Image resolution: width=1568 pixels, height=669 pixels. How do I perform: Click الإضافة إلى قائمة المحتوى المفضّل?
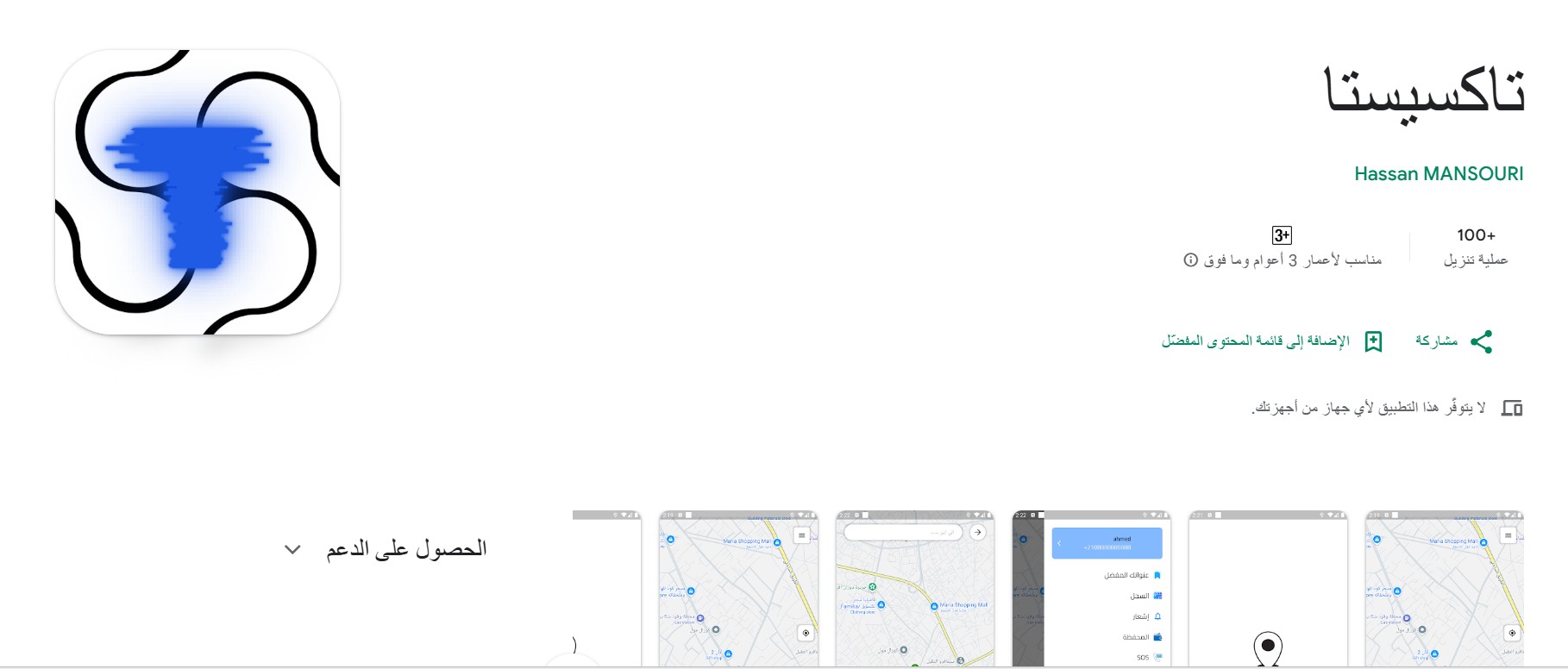pyautogui.click(x=1255, y=341)
